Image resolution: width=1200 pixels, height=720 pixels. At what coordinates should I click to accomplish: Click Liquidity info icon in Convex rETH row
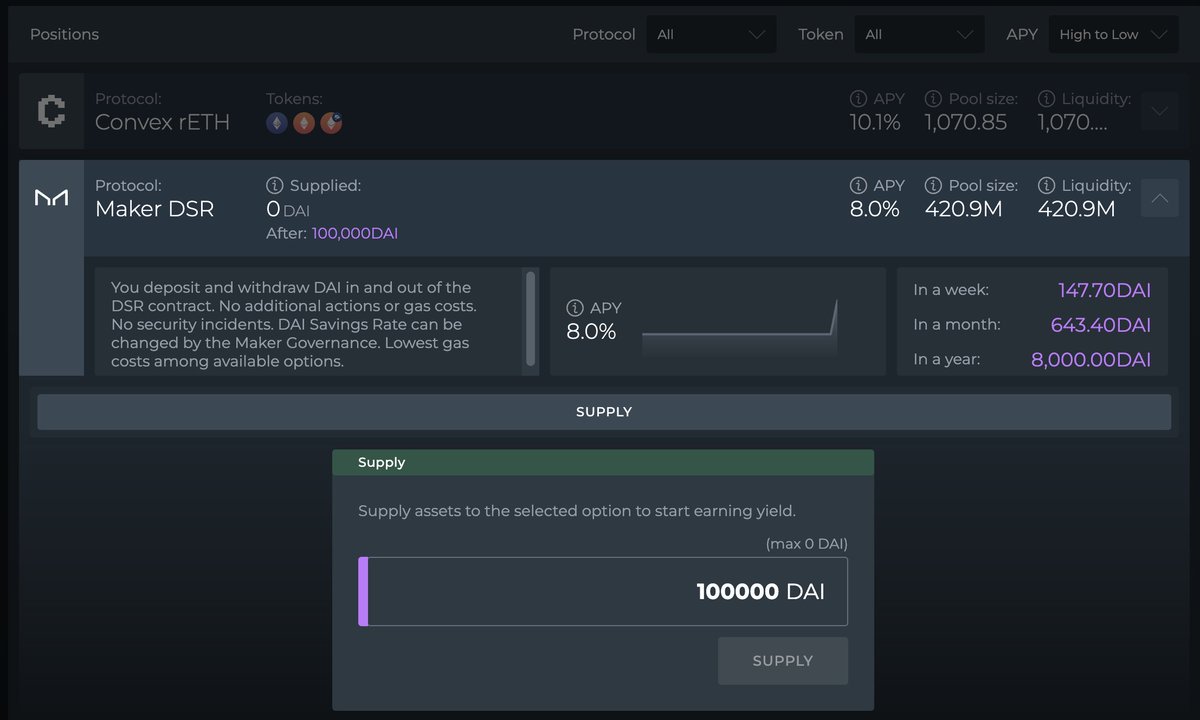pos(1046,99)
